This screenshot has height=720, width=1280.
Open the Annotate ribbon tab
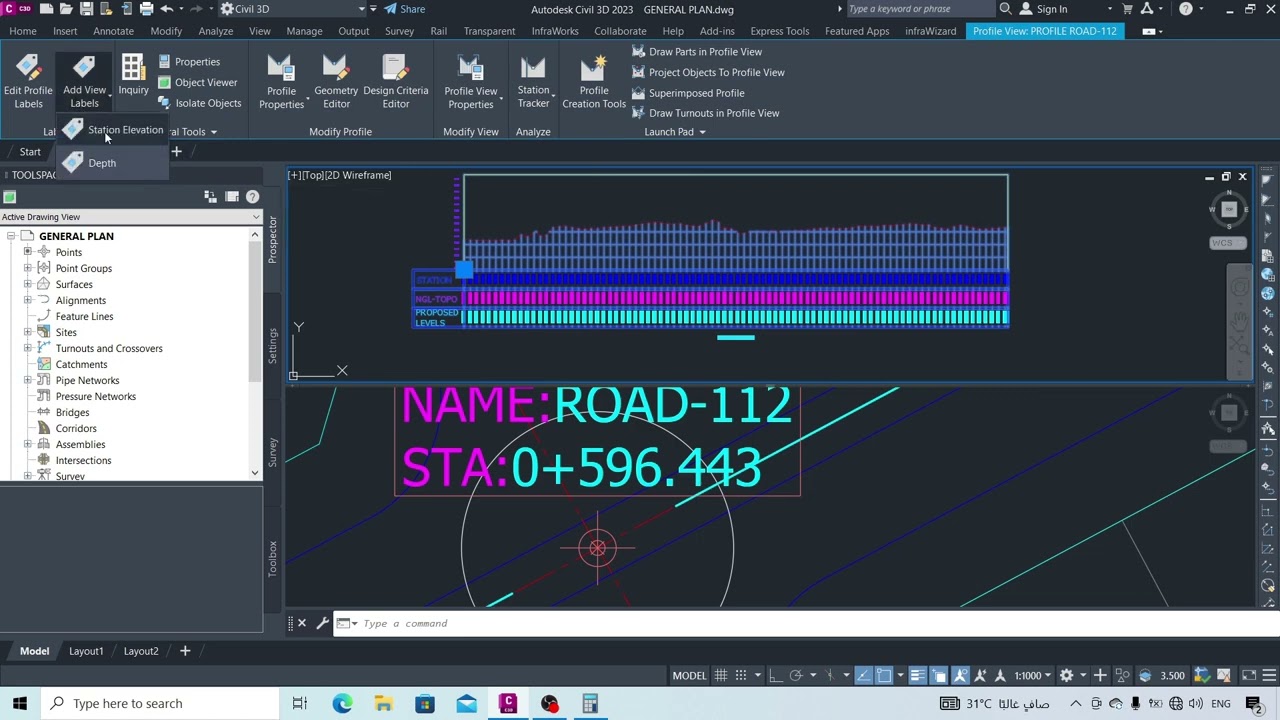click(113, 31)
